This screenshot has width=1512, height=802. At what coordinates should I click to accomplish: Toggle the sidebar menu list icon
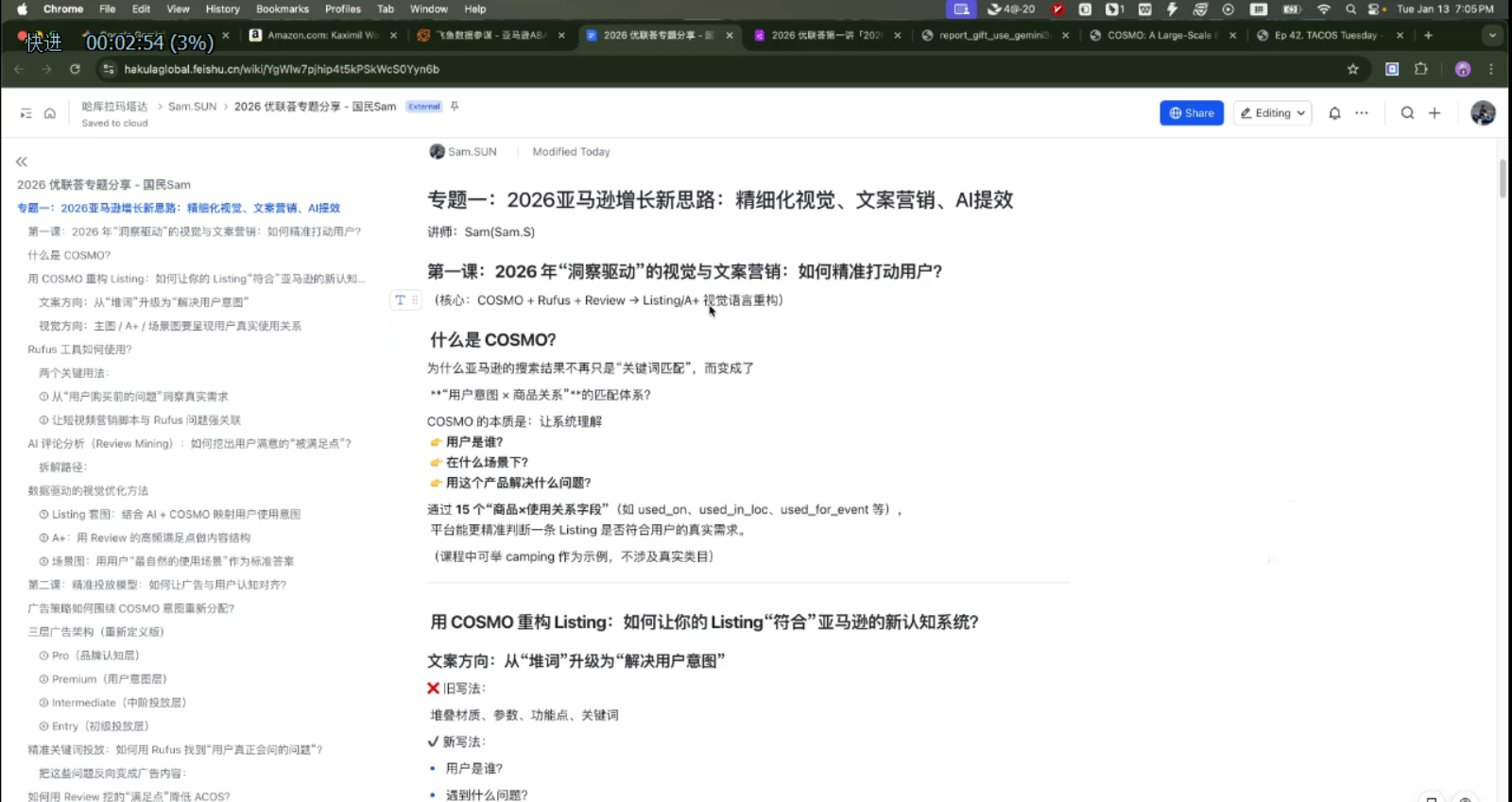(26, 113)
